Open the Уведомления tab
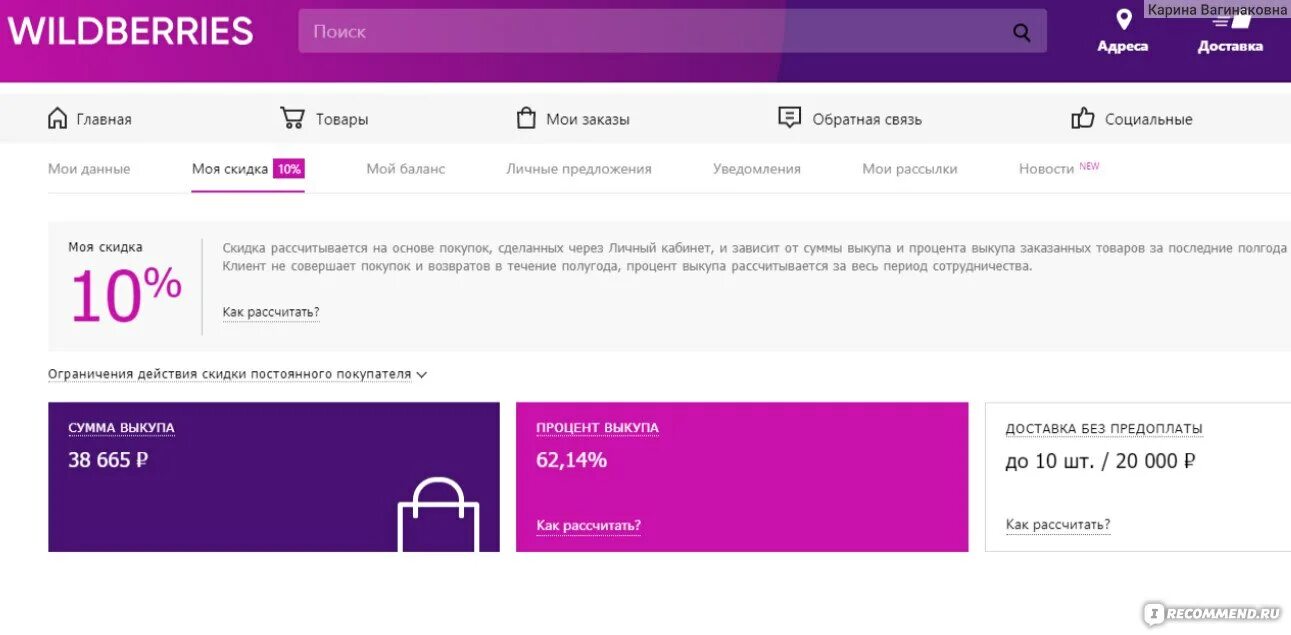The image size is (1291, 635). (x=757, y=169)
